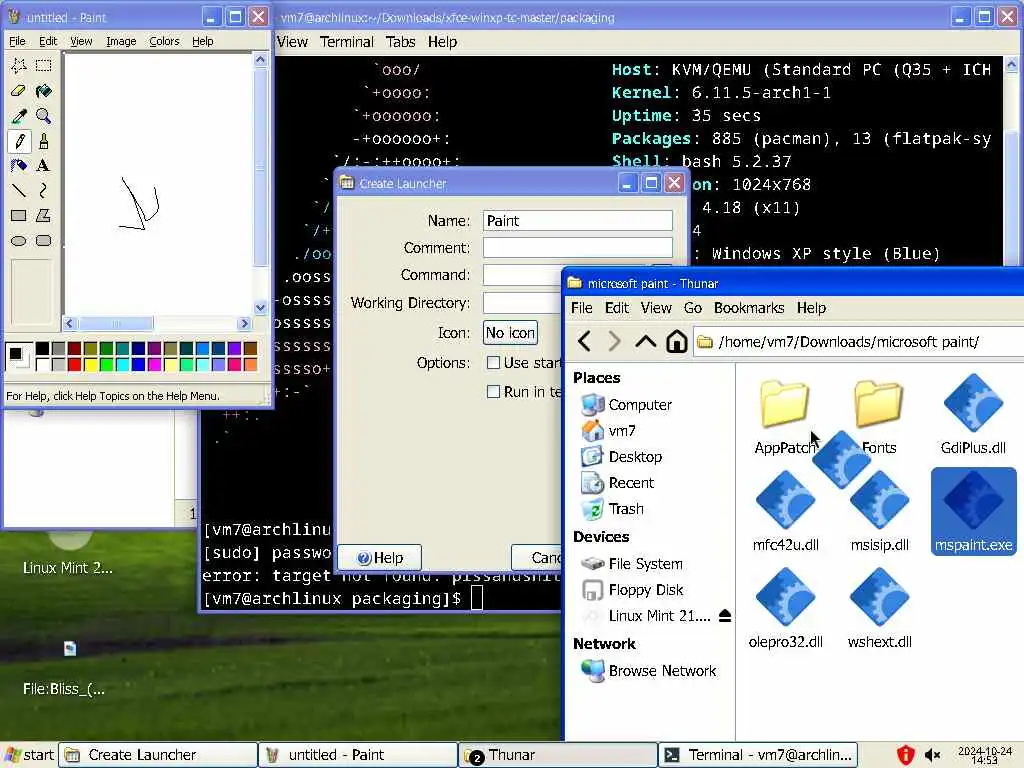Select the Pencil tool in Paint
Image resolution: width=1024 pixels, height=768 pixels.
click(19, 140)
